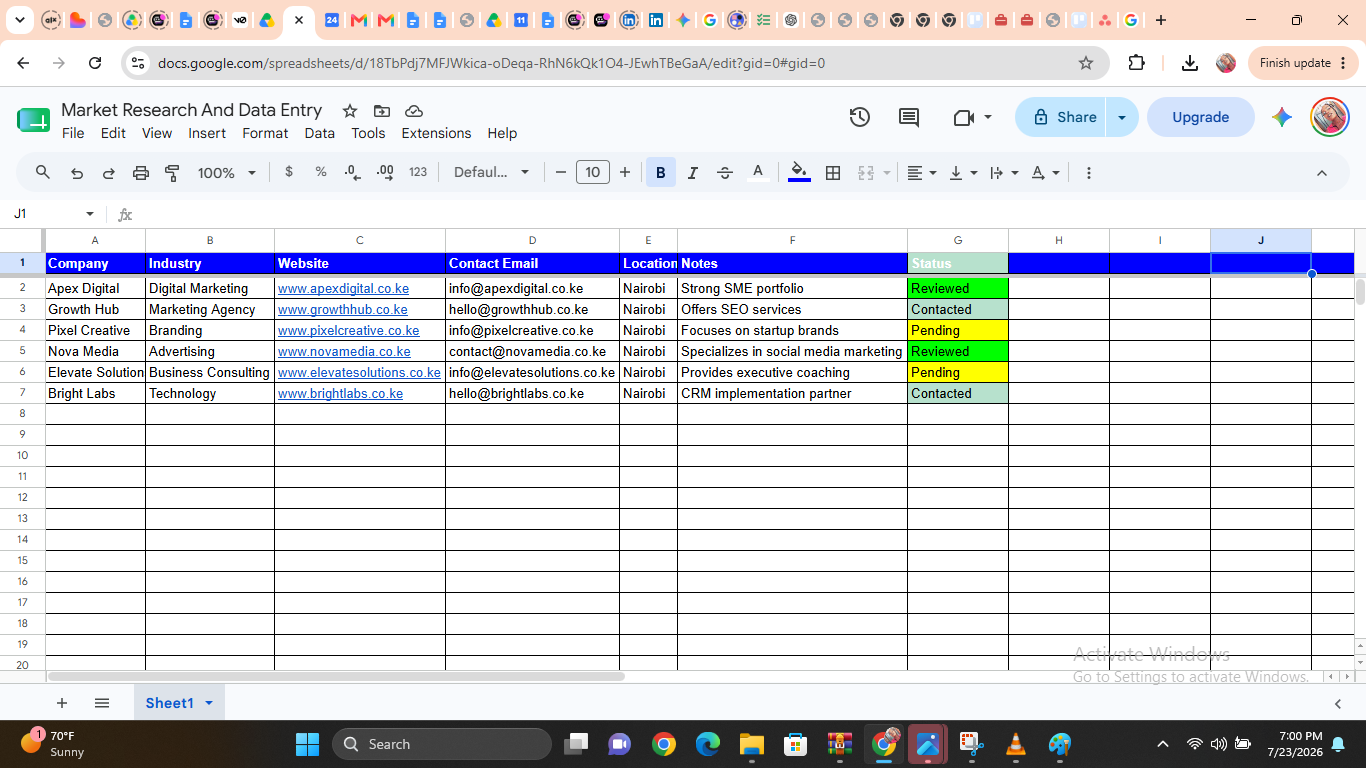The height and width of the screenshot is (768, 1366).
Task: Open the Gemini sparkle icon
Action: pyautogui.click(x=1282, y=117)
